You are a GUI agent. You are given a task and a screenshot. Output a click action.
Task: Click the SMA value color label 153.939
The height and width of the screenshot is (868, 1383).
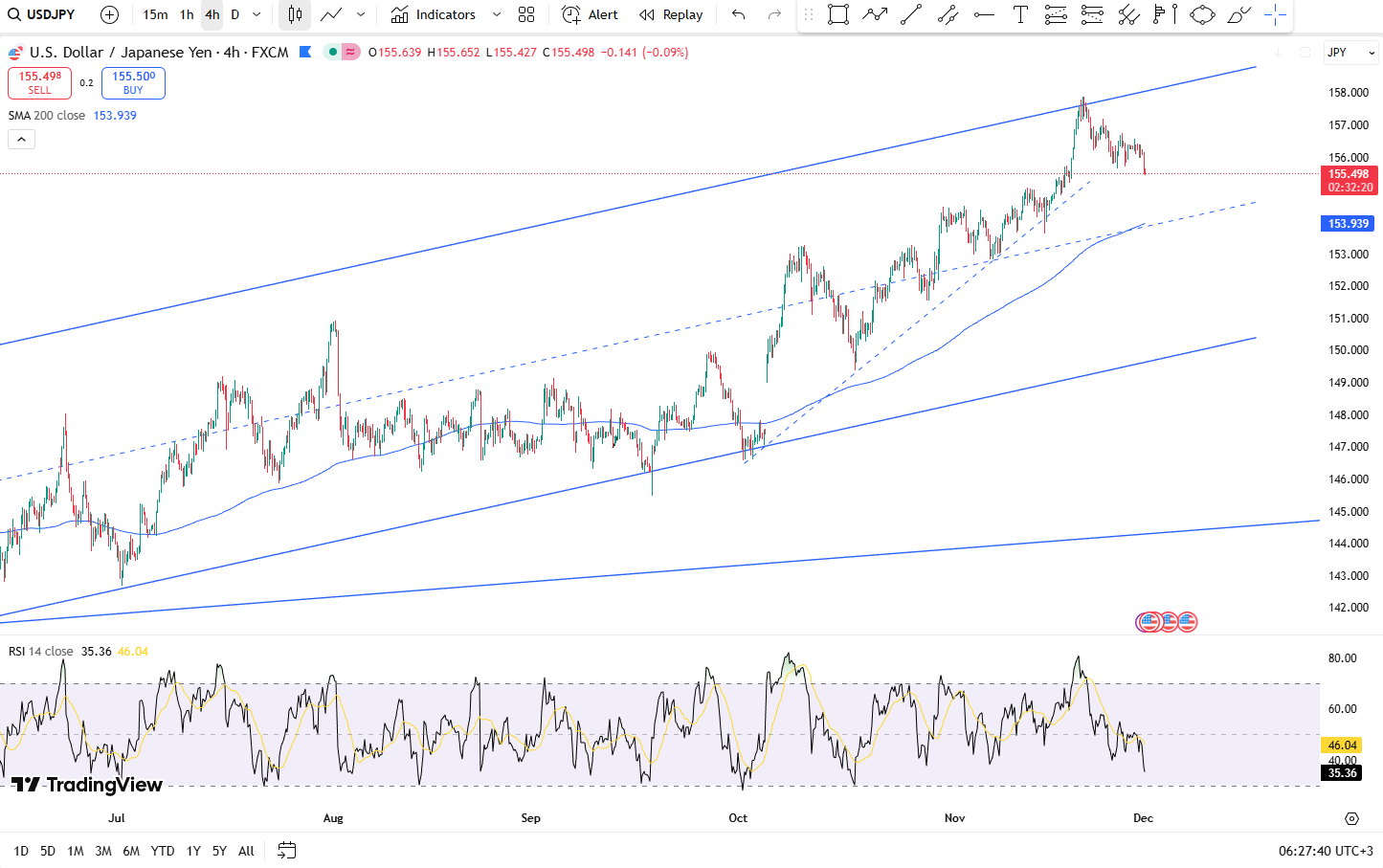(x=115, y=115)
